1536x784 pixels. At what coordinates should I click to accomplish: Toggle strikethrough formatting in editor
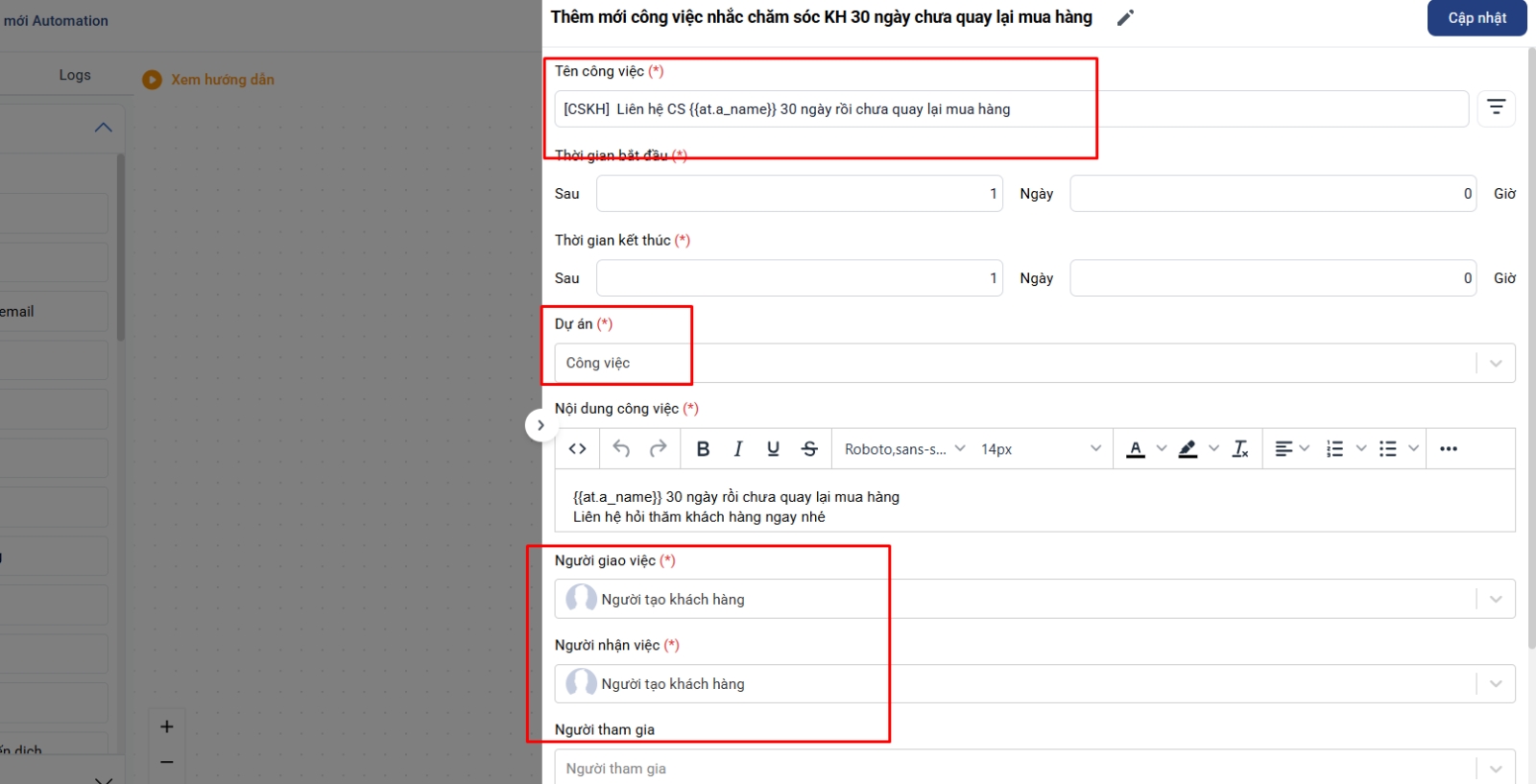pos(809,449)
